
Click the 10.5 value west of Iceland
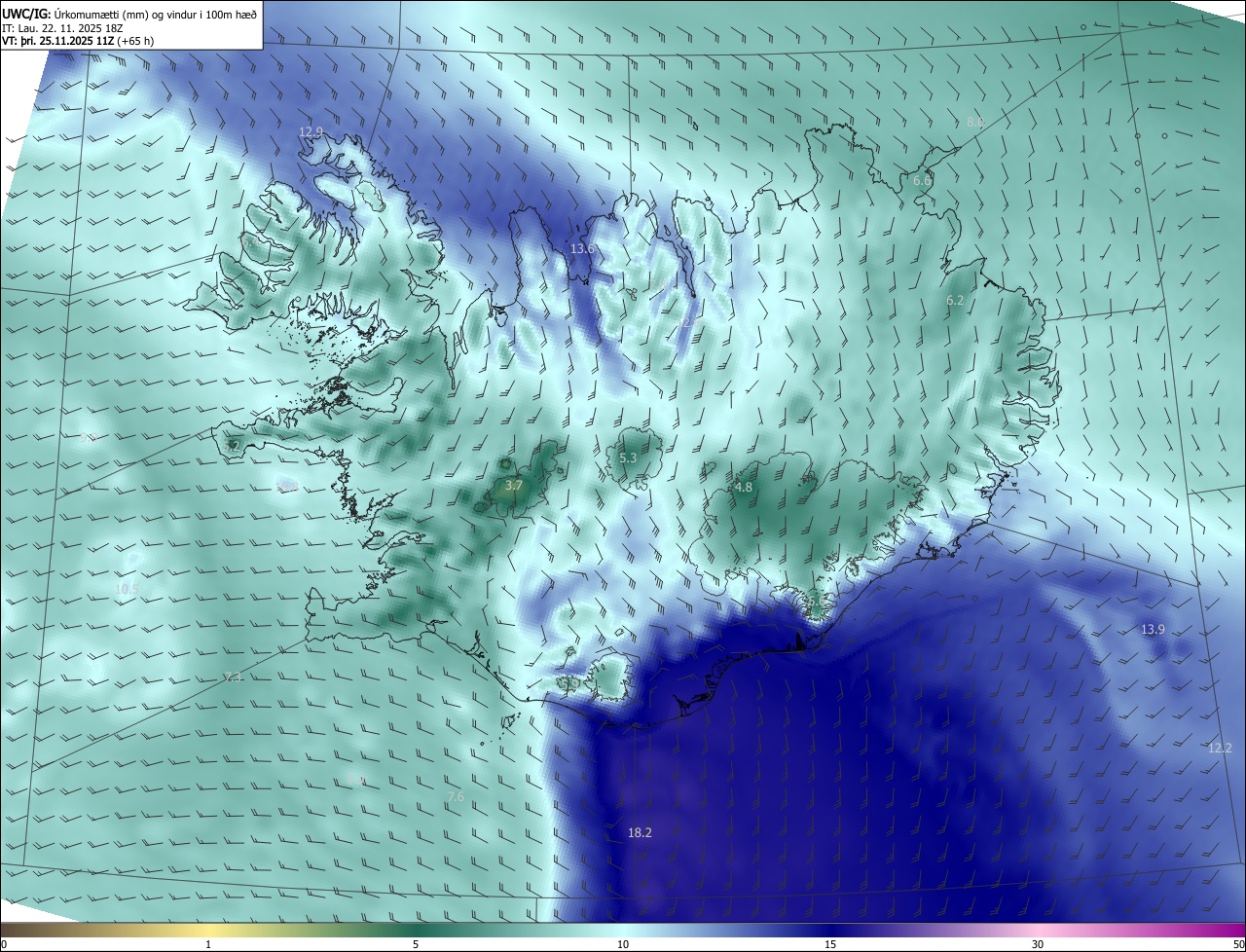(127, 589)
